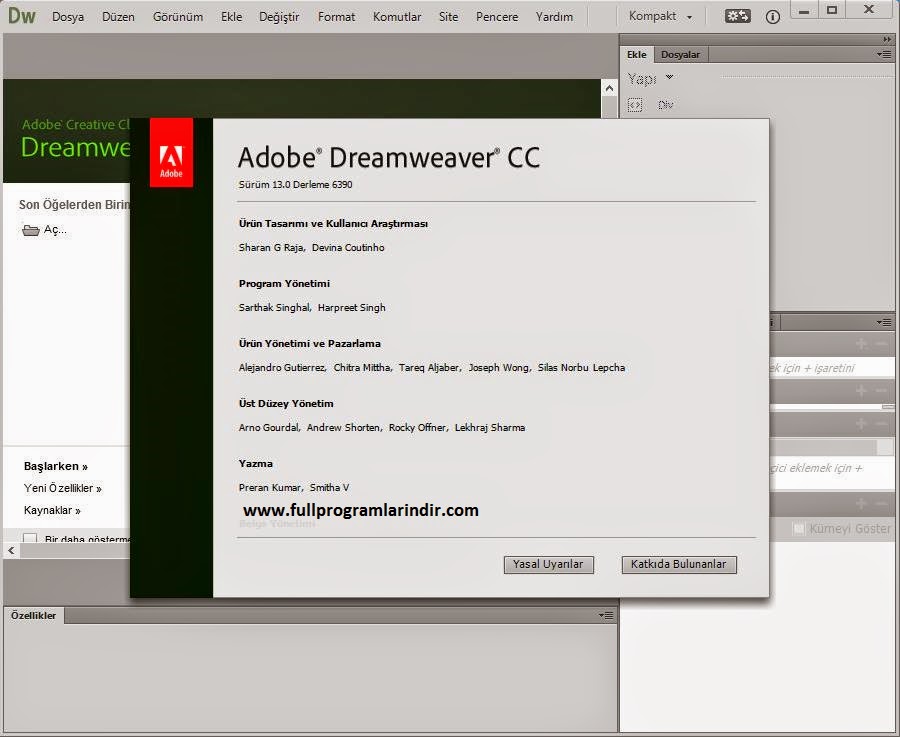
Task: Expand the Kompakt workspace dropdown
Action: [660, 16]
